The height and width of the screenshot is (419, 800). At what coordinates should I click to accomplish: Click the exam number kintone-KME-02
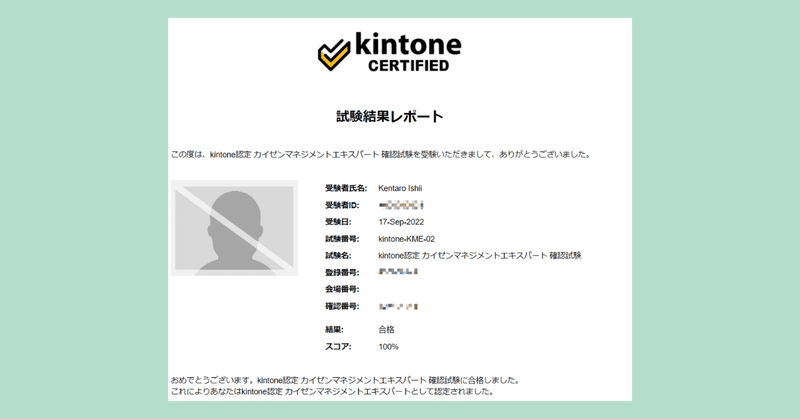(x=407, y=239)
